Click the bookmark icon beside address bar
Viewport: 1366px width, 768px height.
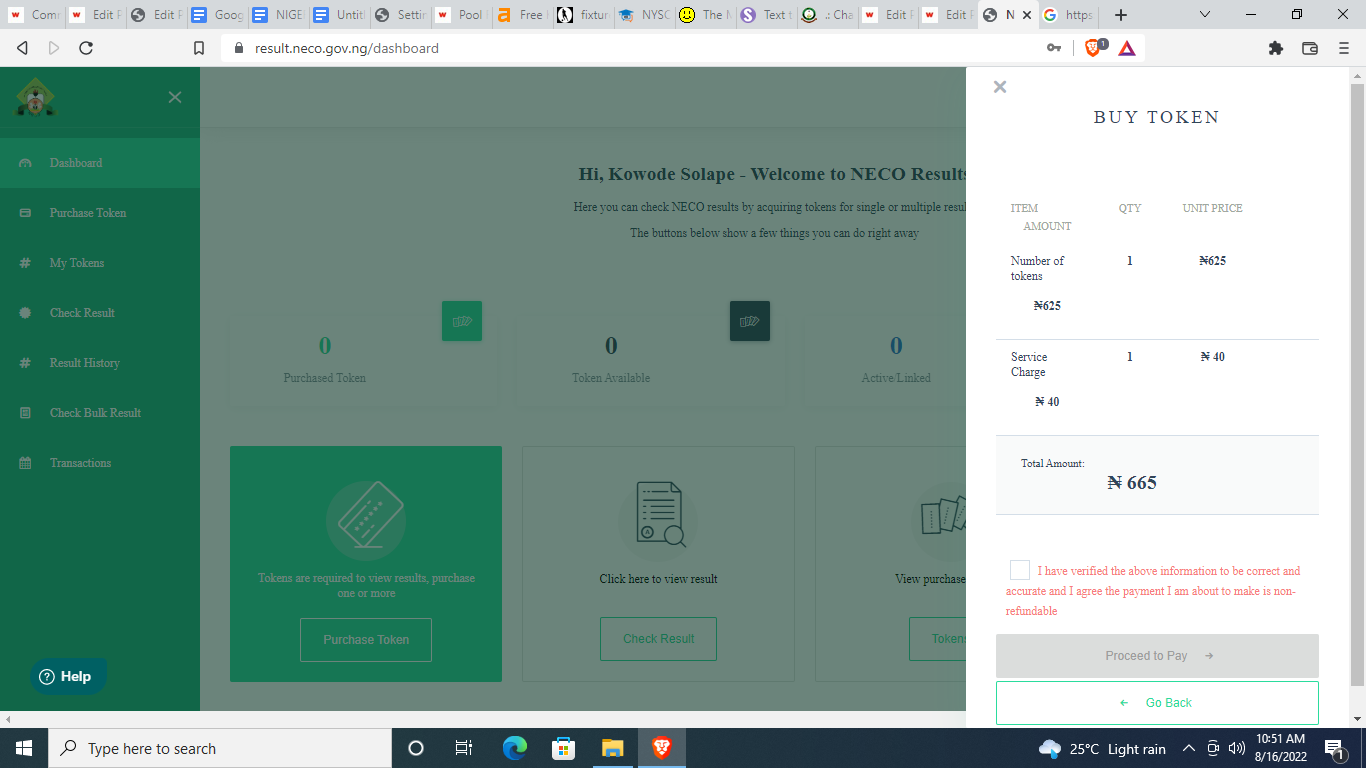pos(199,48)
